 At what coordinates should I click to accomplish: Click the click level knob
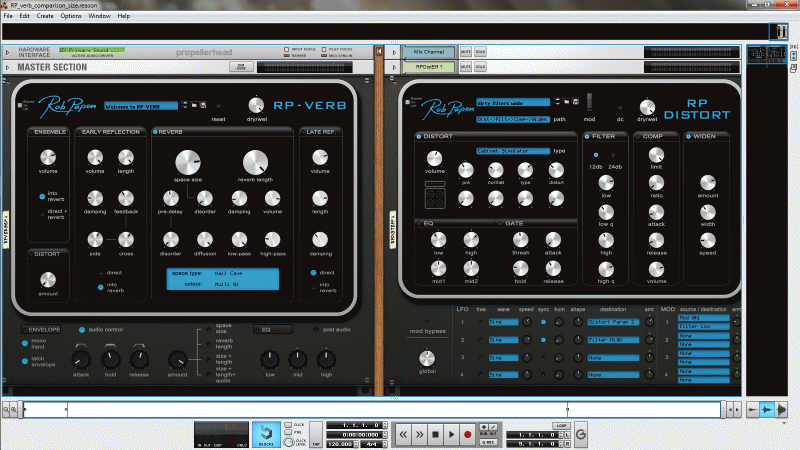tap(289, 442)
